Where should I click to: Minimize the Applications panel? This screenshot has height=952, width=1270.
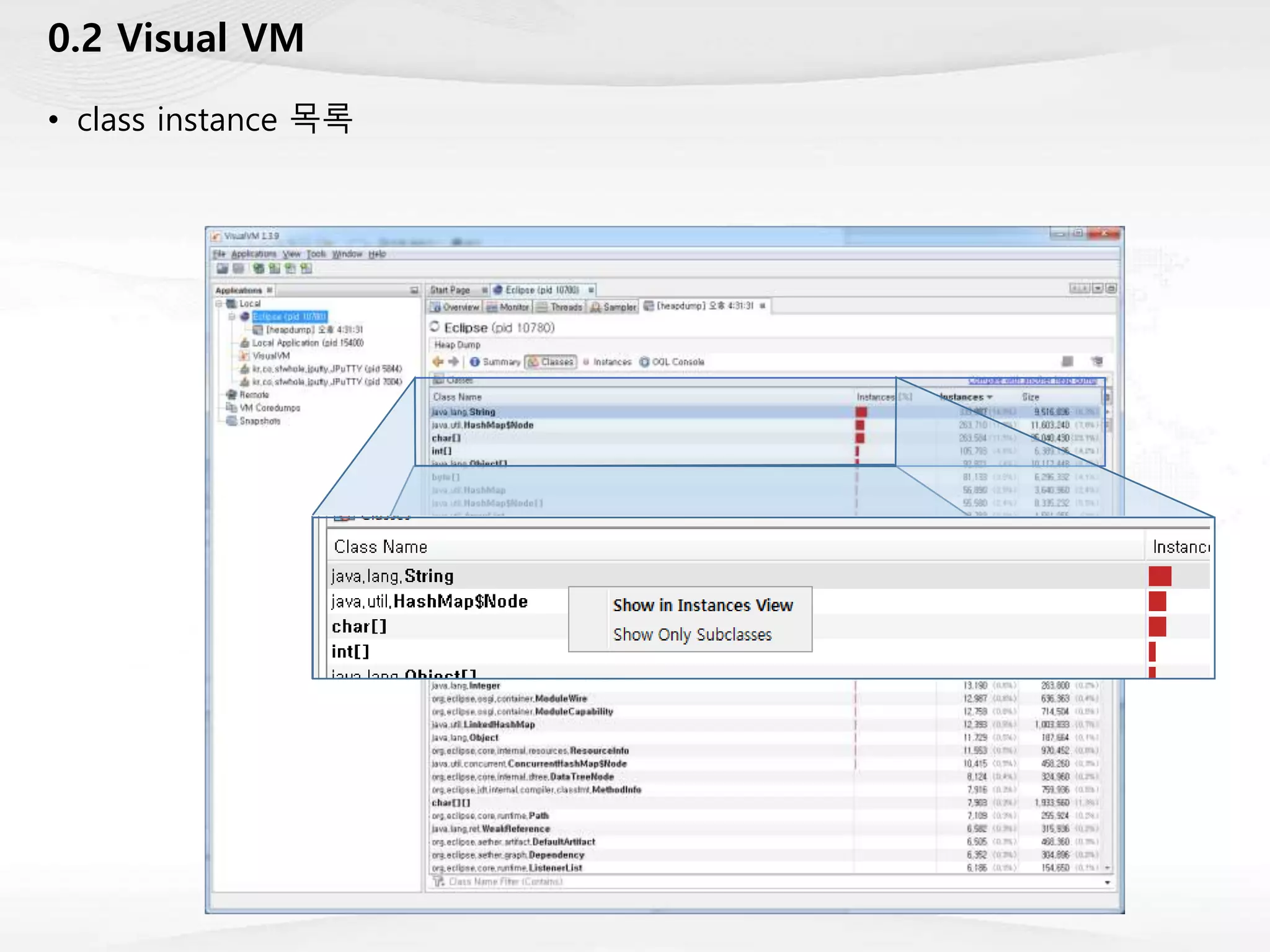coord(414,290)
